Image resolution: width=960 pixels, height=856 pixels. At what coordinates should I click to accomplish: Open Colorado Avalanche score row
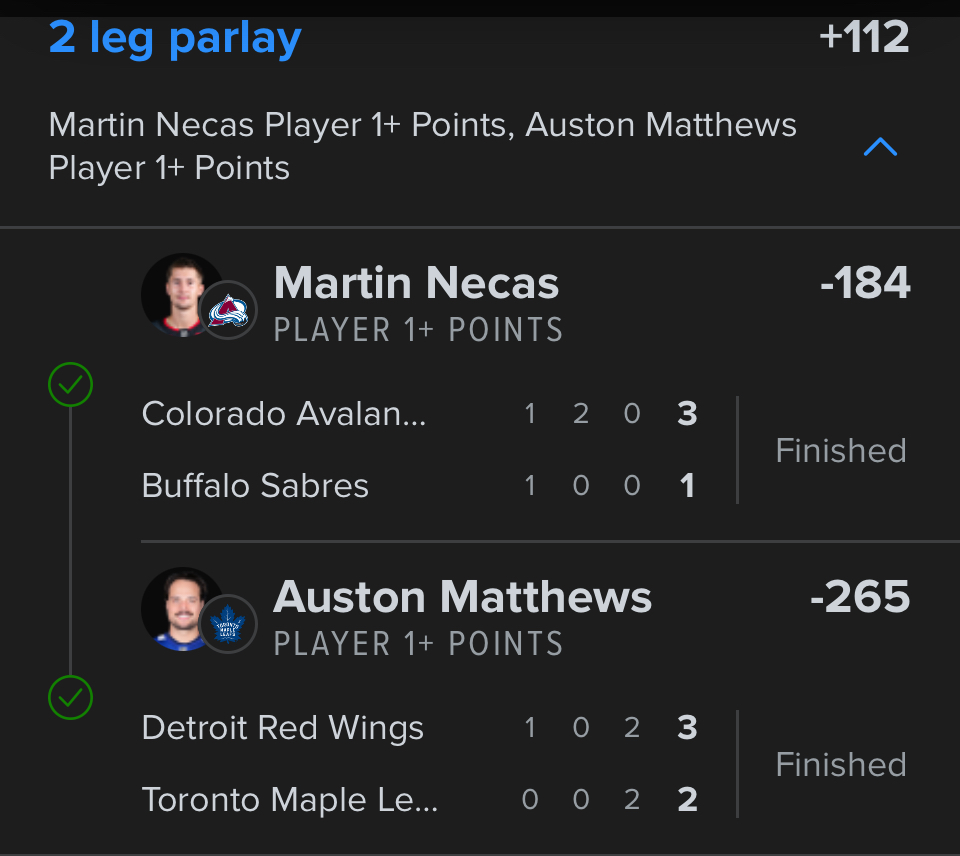[x=420, y=414]
